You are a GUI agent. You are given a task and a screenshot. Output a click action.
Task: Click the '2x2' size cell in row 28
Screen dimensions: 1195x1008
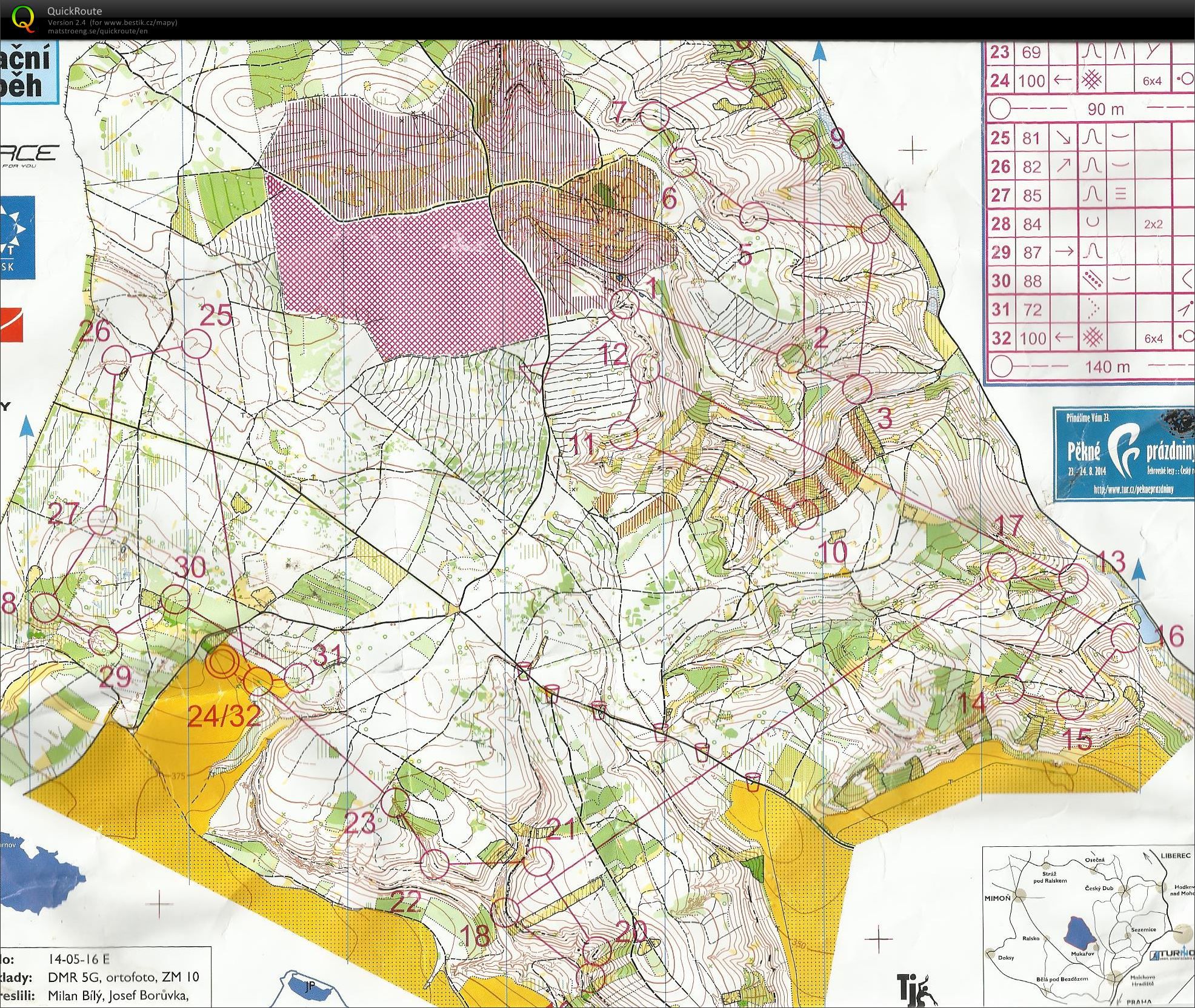coord(1153,224)
